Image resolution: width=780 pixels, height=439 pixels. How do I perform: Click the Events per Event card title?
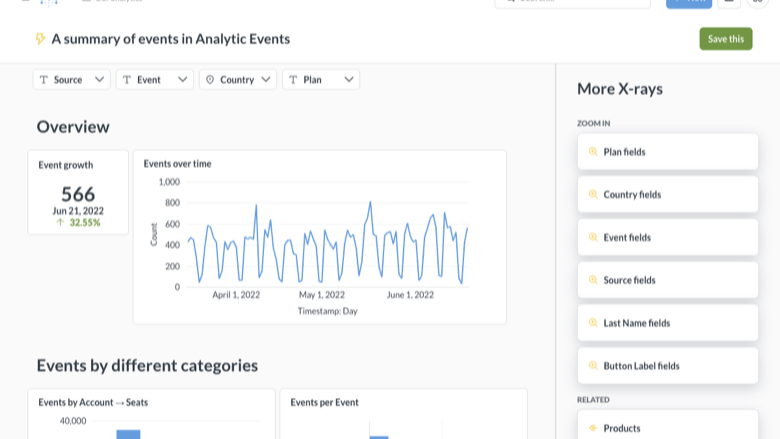[324, 402]
